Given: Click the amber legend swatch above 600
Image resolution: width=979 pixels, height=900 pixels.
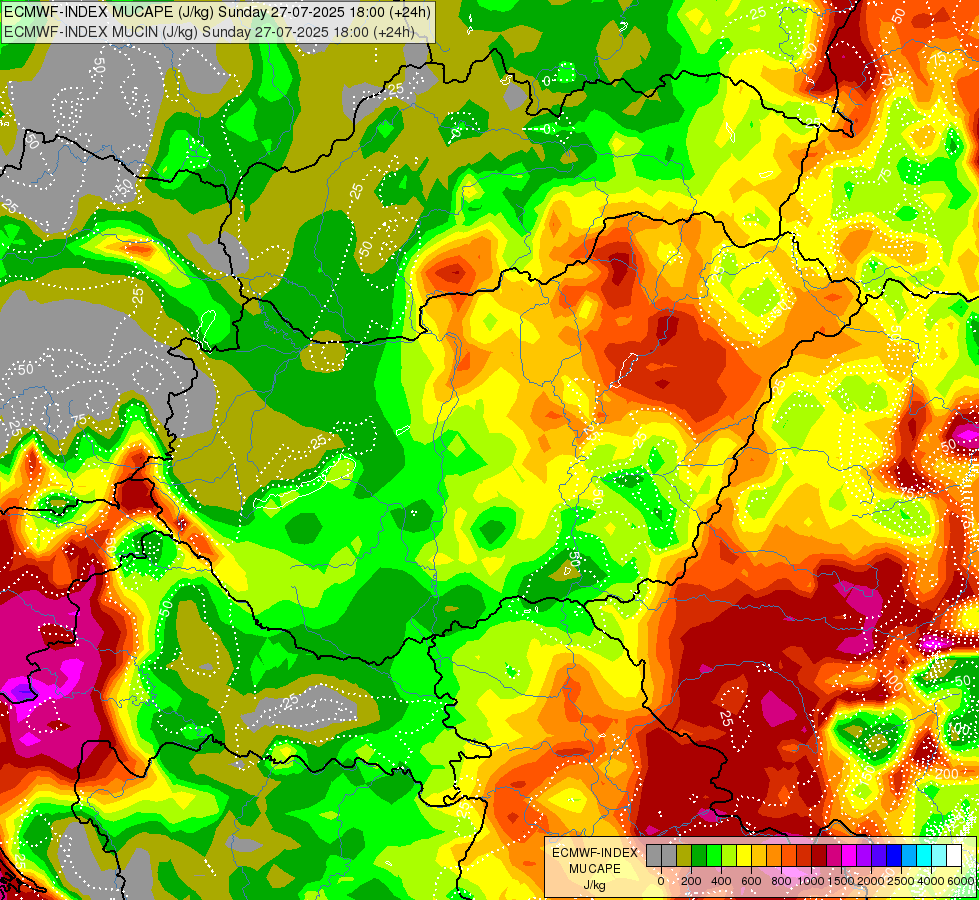Looking at the screenshot, I should coord(759,855).
